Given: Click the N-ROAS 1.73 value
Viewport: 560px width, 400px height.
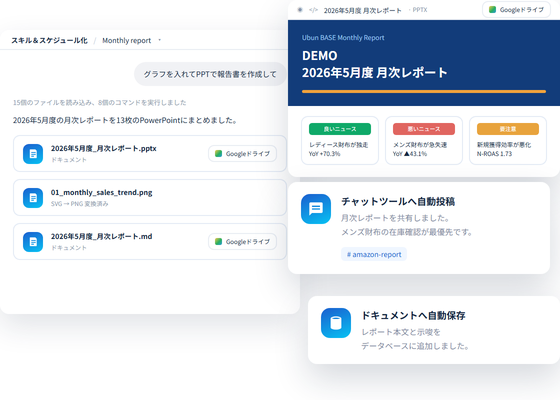Looking at the screenshot, I should coord(494,154).
